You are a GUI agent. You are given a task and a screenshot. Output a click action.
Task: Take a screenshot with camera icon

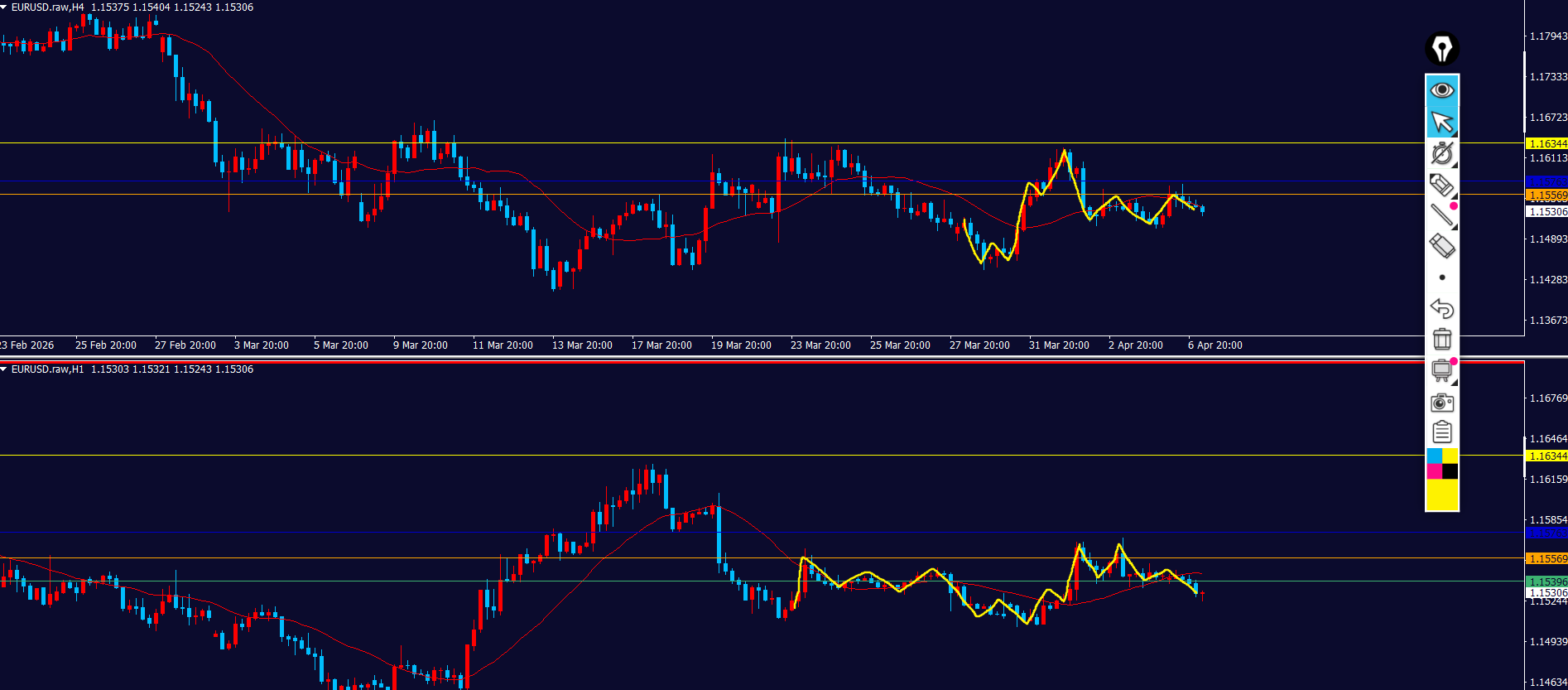1441,403
